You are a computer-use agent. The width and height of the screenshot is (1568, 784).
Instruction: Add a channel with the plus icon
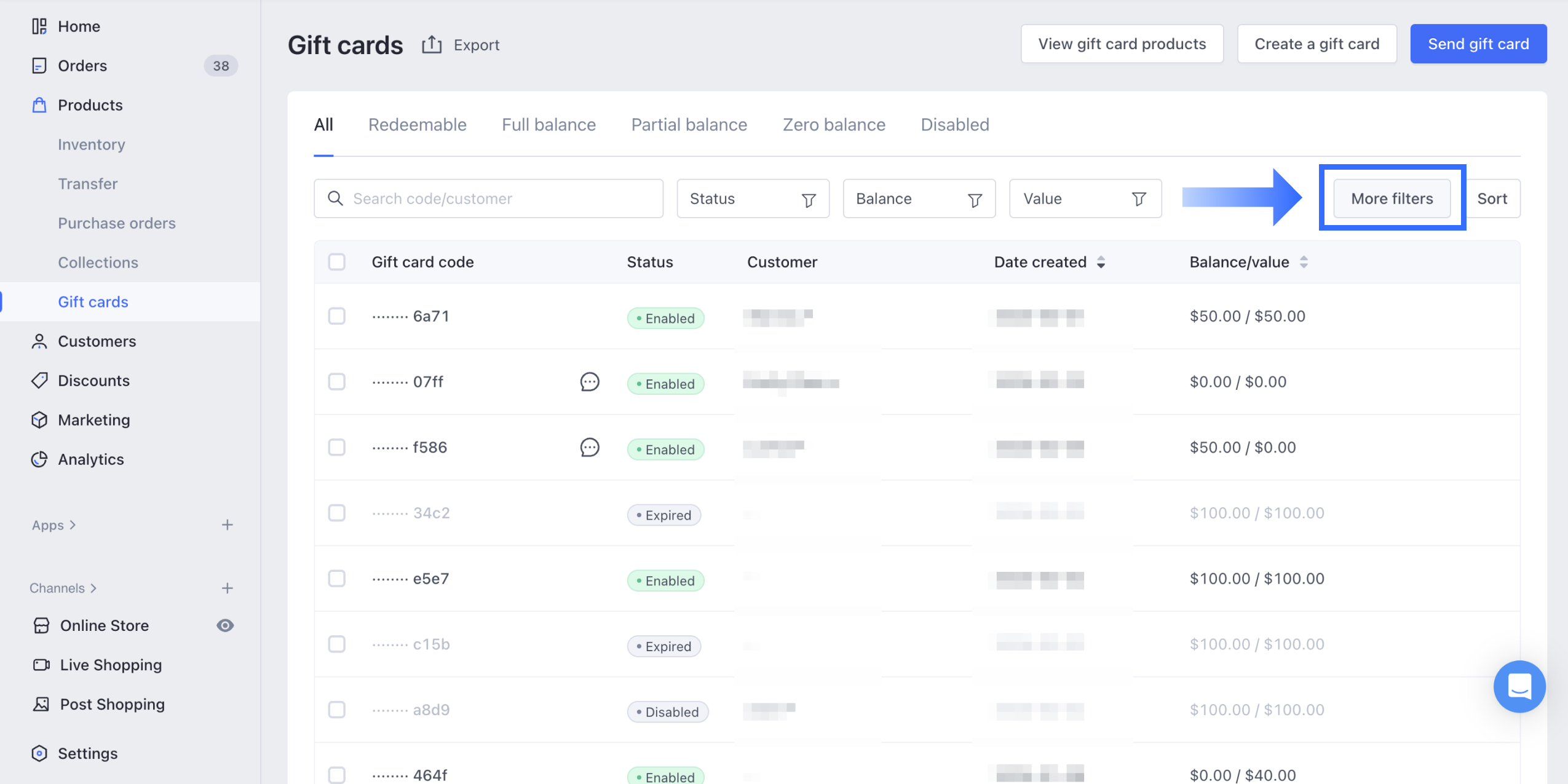227,588
